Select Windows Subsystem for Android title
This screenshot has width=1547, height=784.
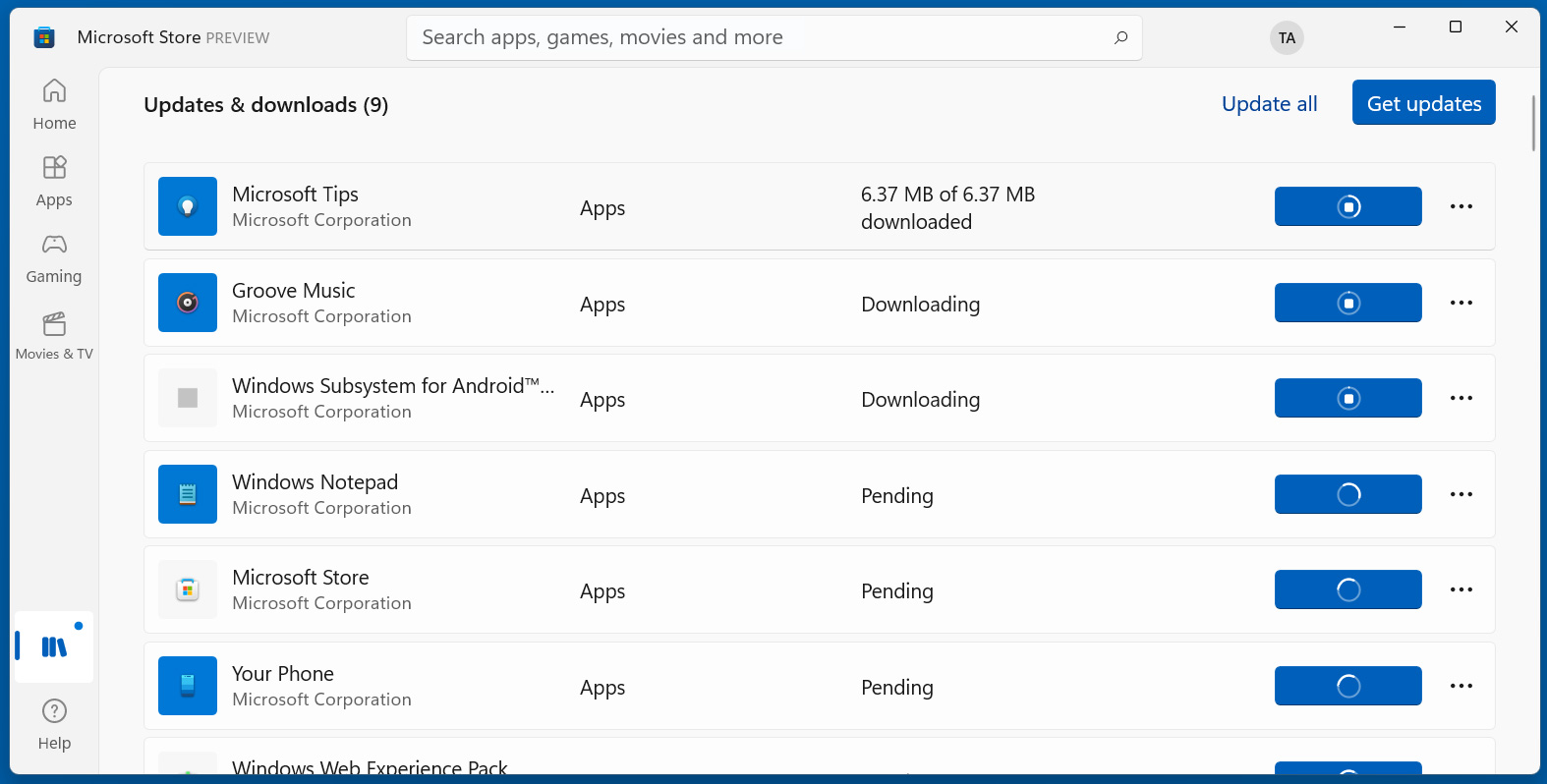tap(393, 386)
